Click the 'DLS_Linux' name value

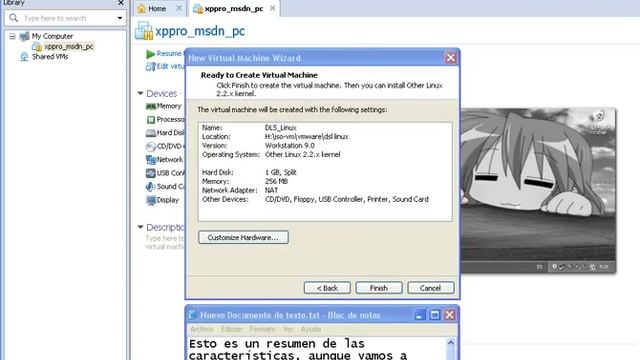280,128
